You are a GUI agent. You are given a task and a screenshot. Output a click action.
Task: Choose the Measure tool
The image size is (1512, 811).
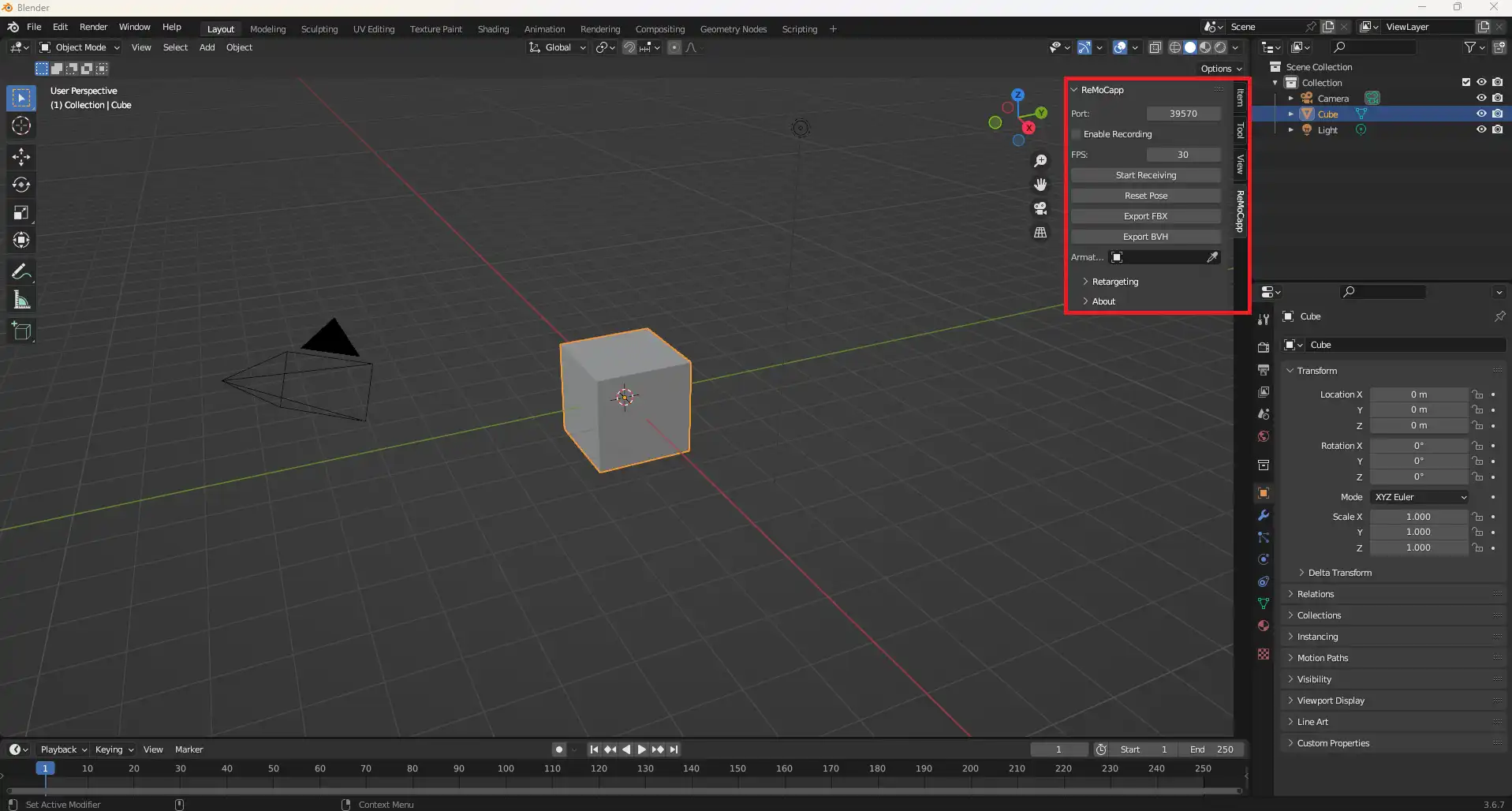pos(21,300)
